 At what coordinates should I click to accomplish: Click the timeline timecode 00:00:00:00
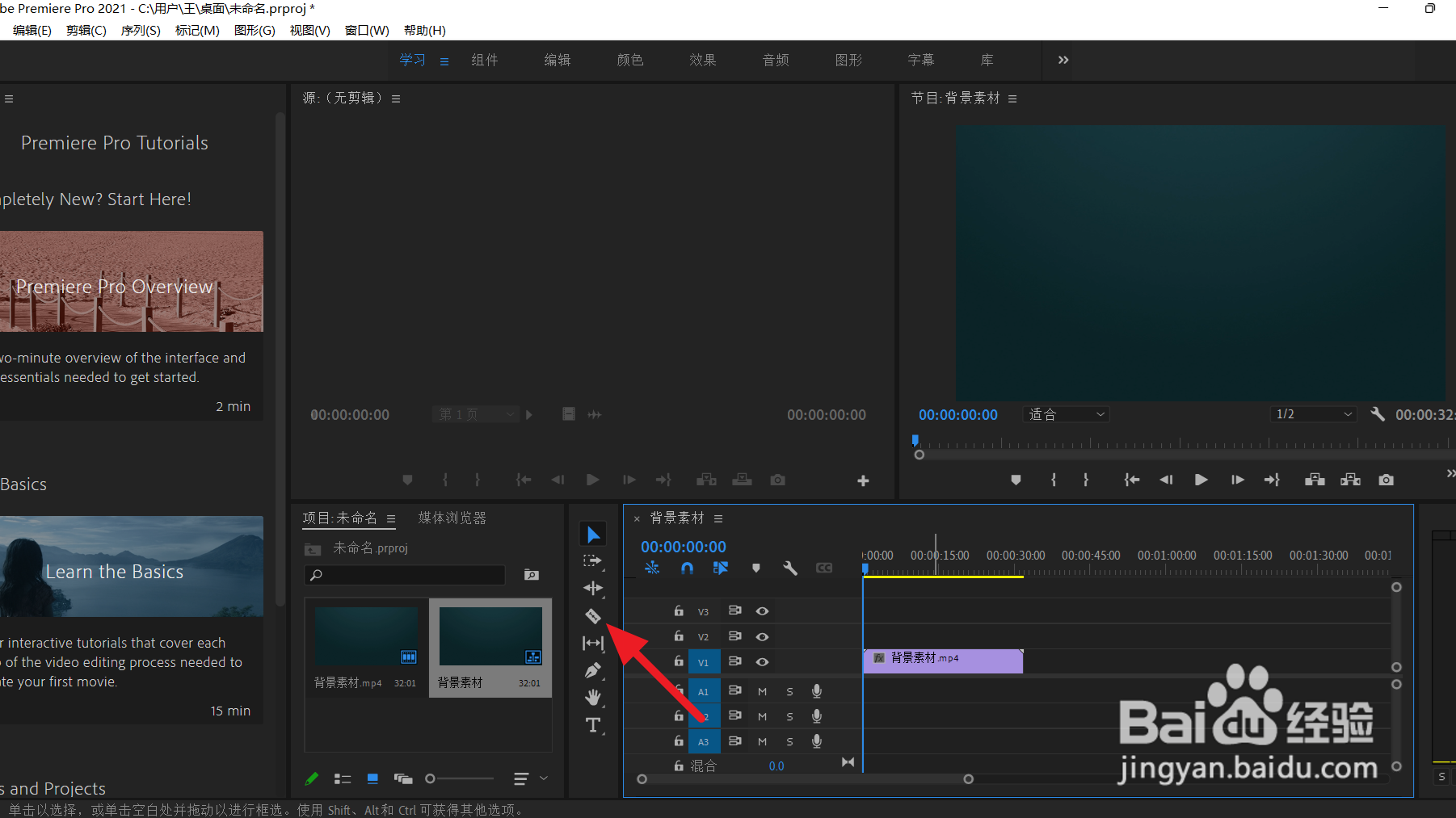coord(684,547)
